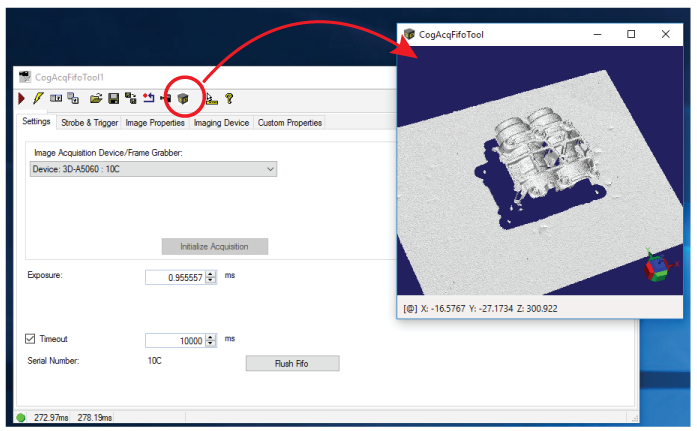Click the yellow question mark help icon

tap(229, 98)
